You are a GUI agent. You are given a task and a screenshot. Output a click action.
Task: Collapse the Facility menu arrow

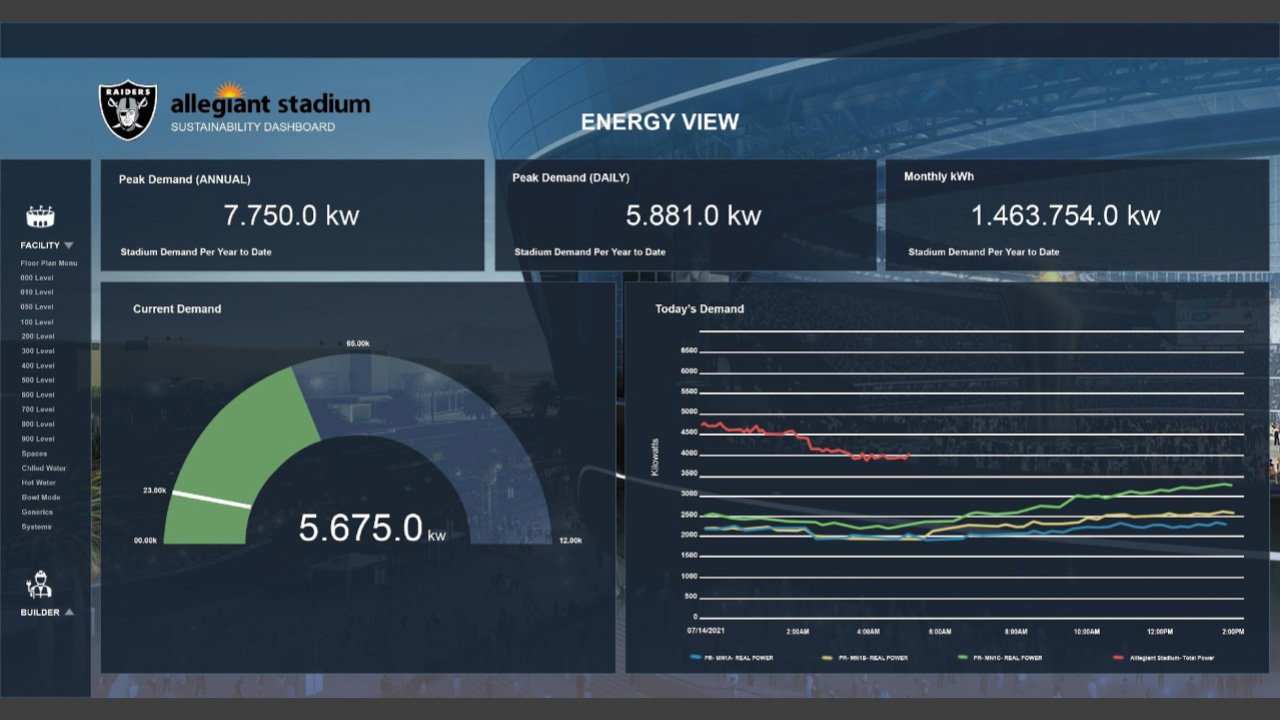(69, 245)
